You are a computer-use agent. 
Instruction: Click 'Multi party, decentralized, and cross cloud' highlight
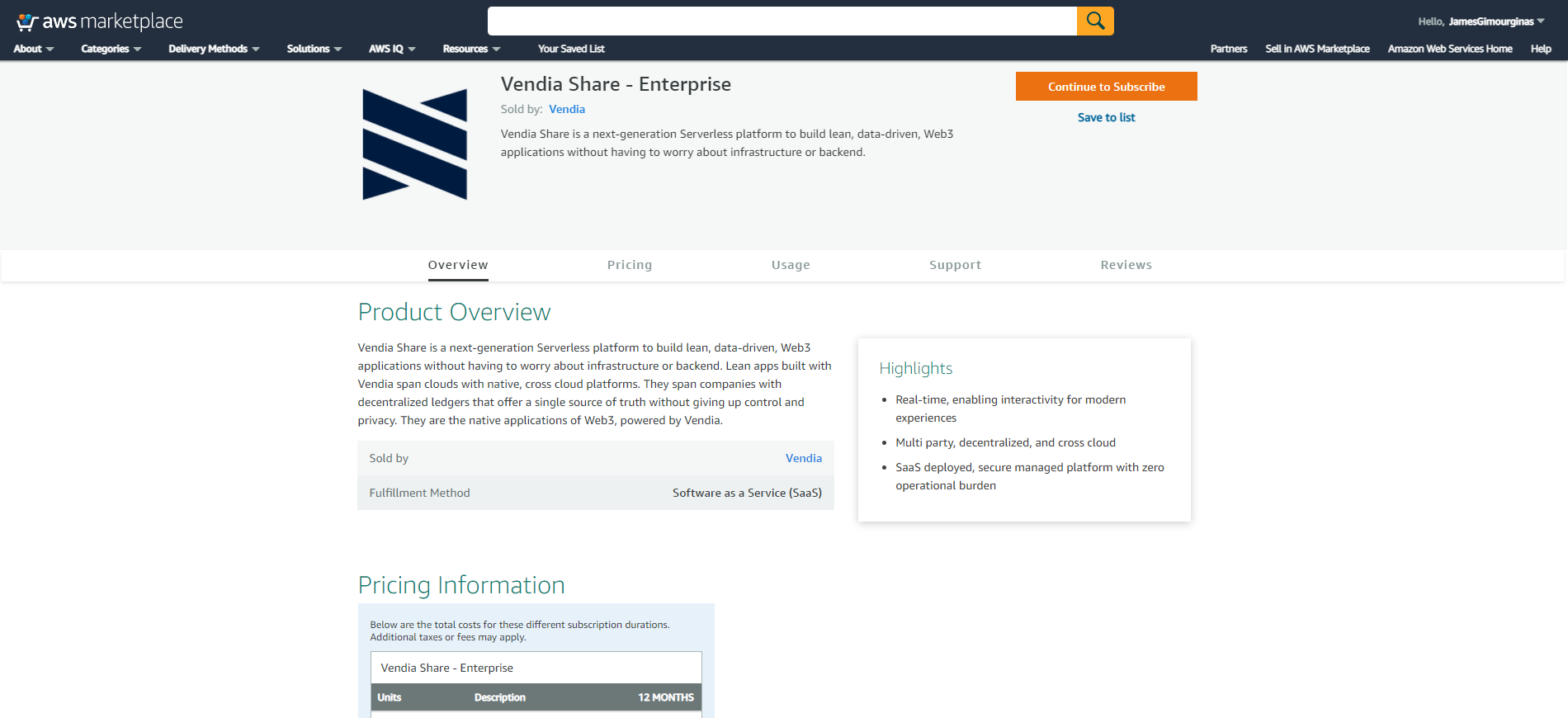point(1005,442)
